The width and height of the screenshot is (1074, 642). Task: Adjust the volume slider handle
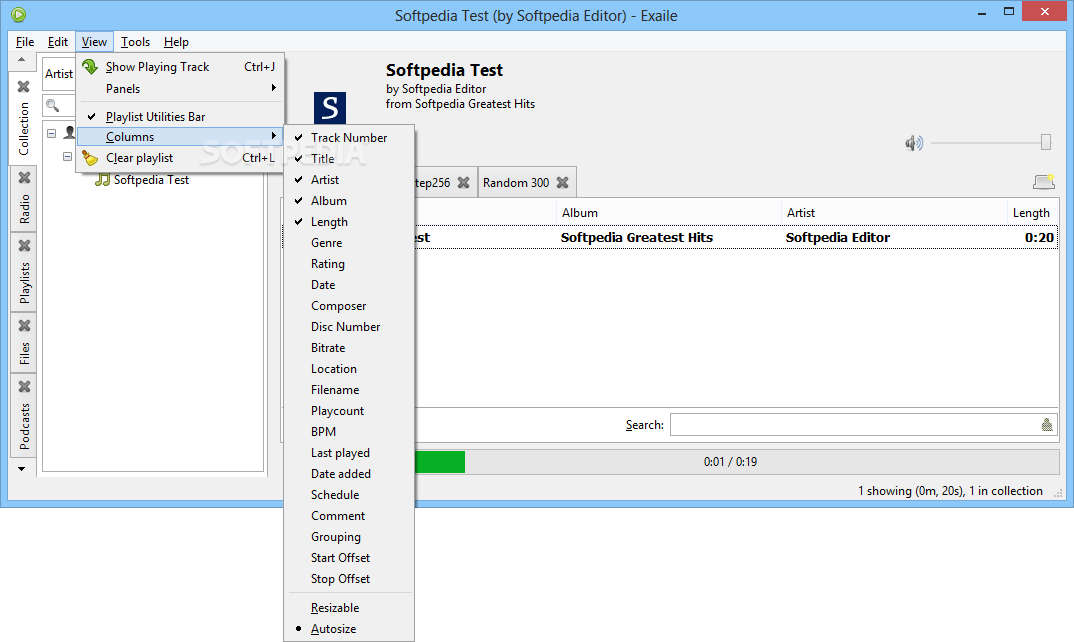pos(1045,142)
